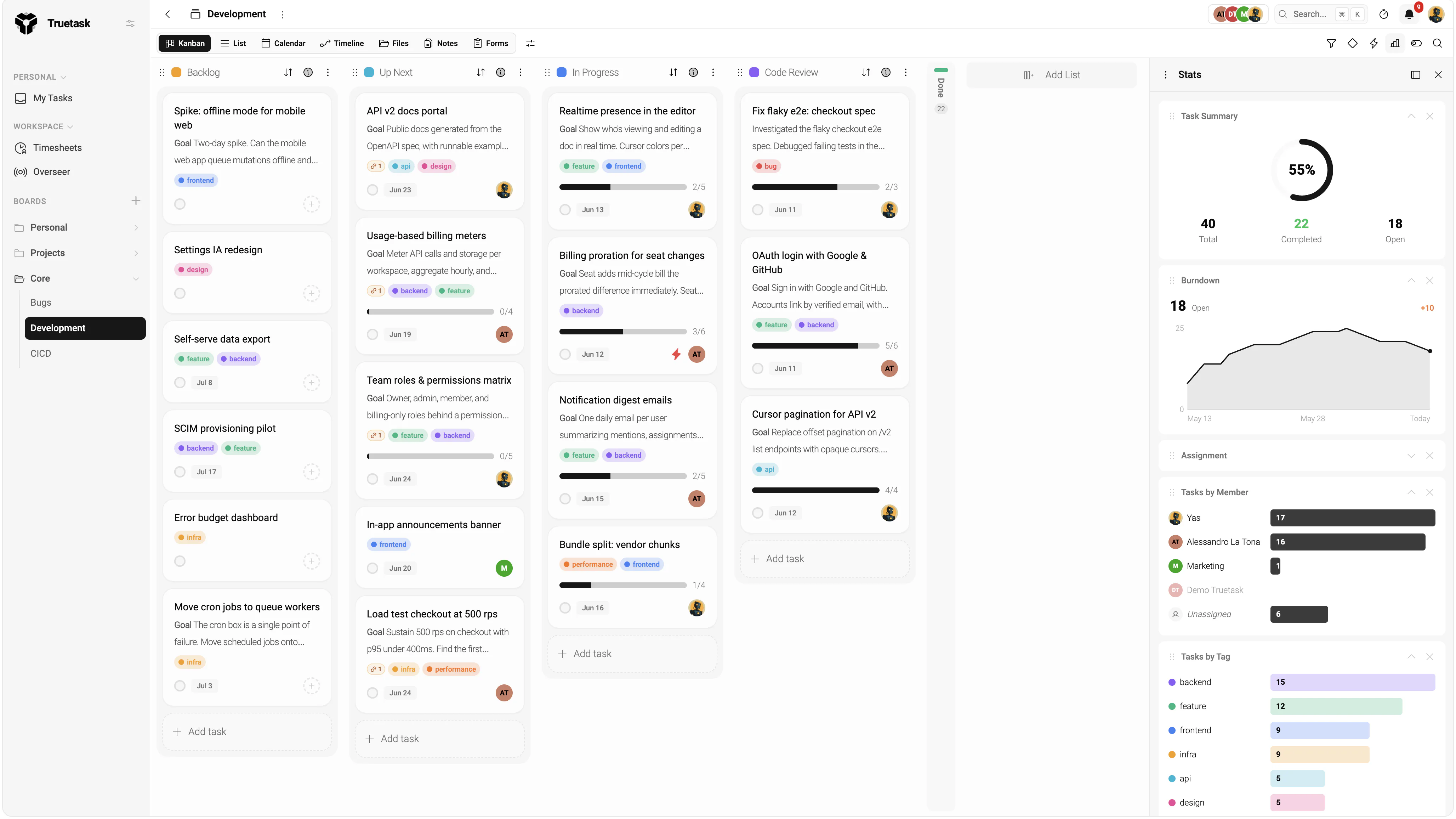This screenshot has width=1456, height=819.
Task: Click the diamond tags icon in toolbar
Action: click(1352, 43)
